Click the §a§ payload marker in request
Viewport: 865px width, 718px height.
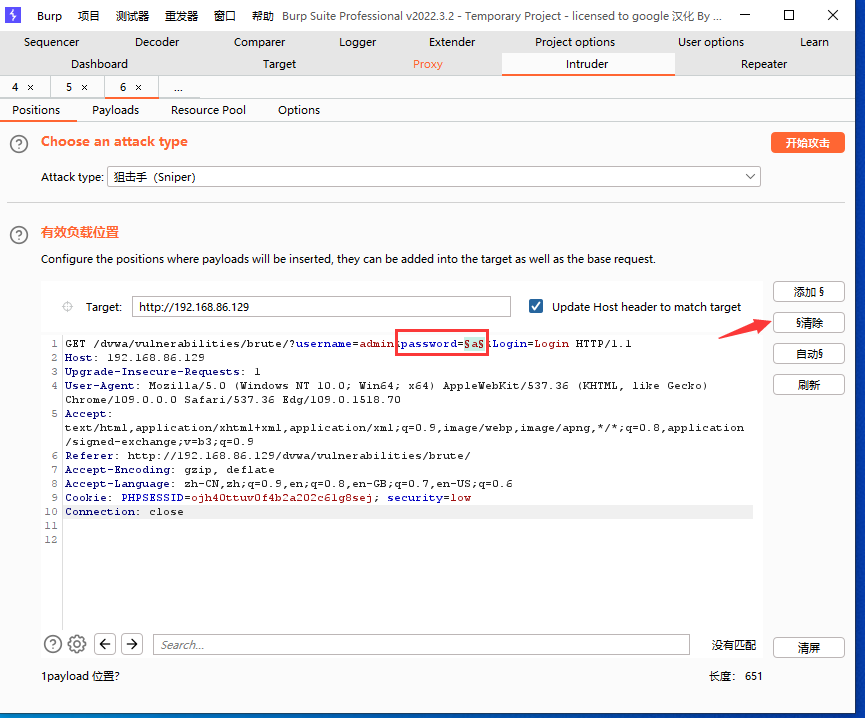pyautogui.click(x=474, y=344)
